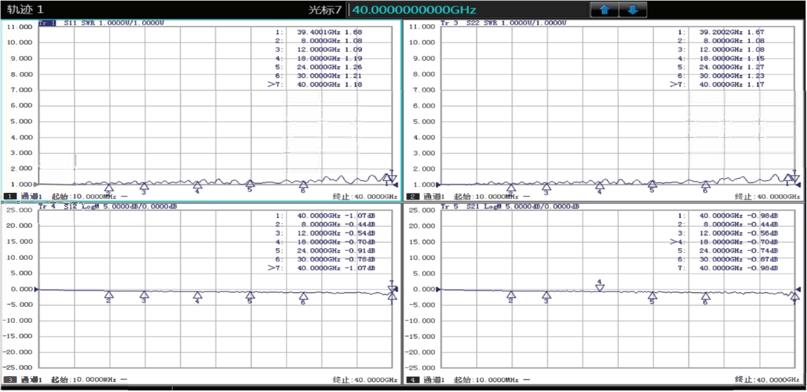807x392 pixels.
Task: Select the 光标7 cursor label
Action: 324,10
